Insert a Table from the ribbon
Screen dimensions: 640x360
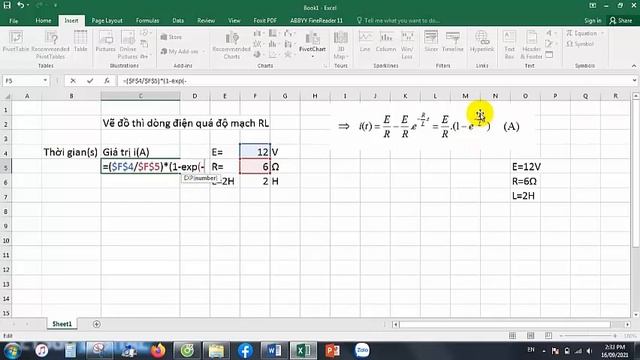(80, 42)
